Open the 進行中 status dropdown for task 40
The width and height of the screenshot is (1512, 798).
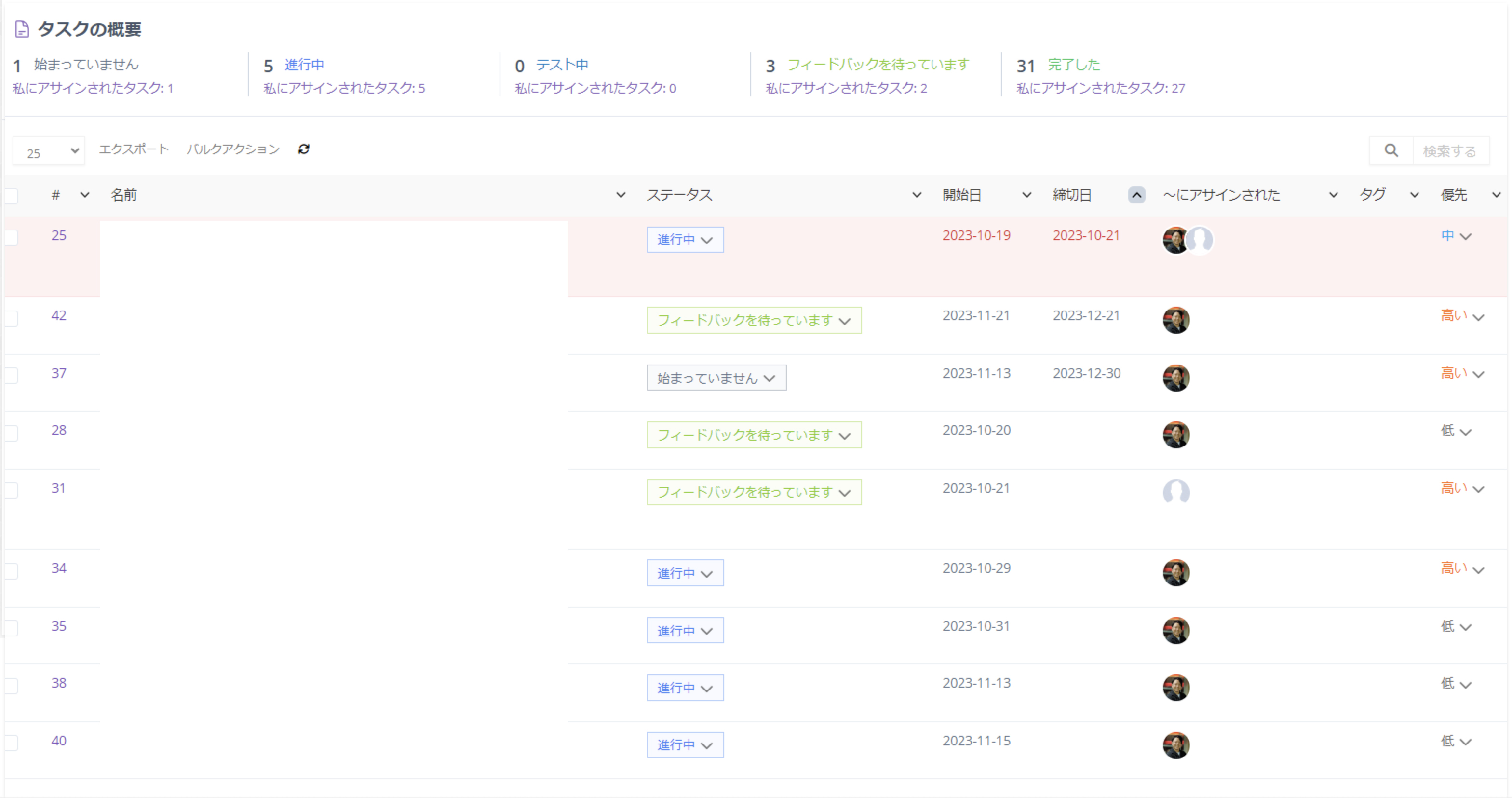(x=685, y=744)
